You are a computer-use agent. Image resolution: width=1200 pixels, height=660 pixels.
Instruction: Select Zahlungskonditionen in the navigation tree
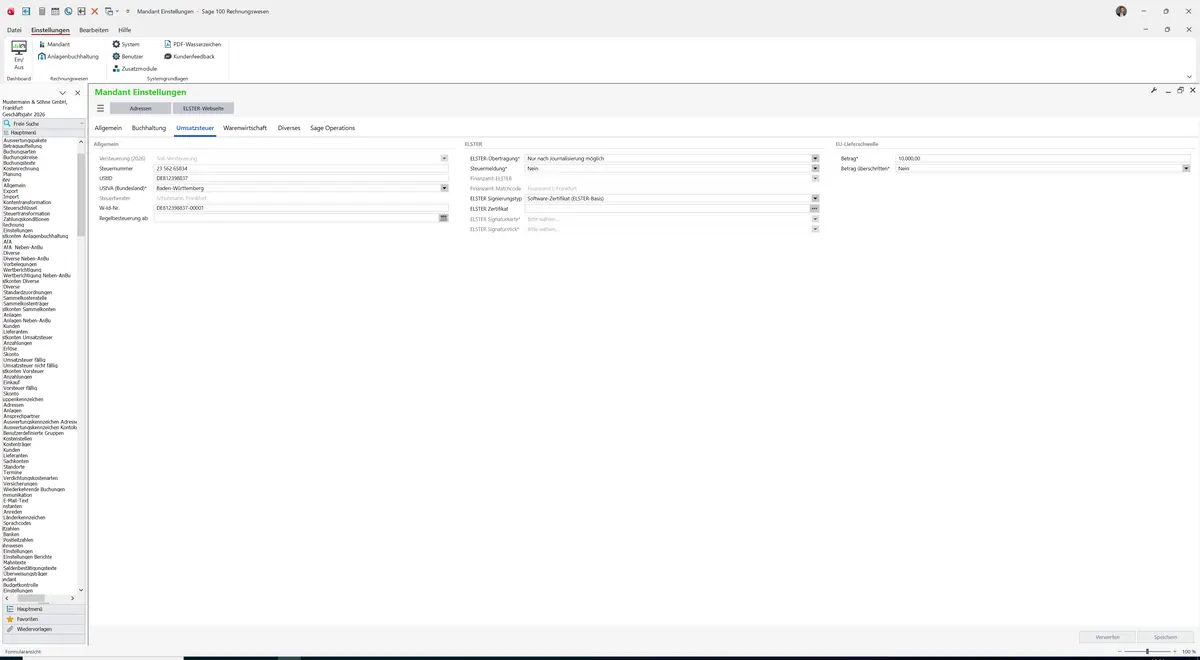click(x=24, y=219)
